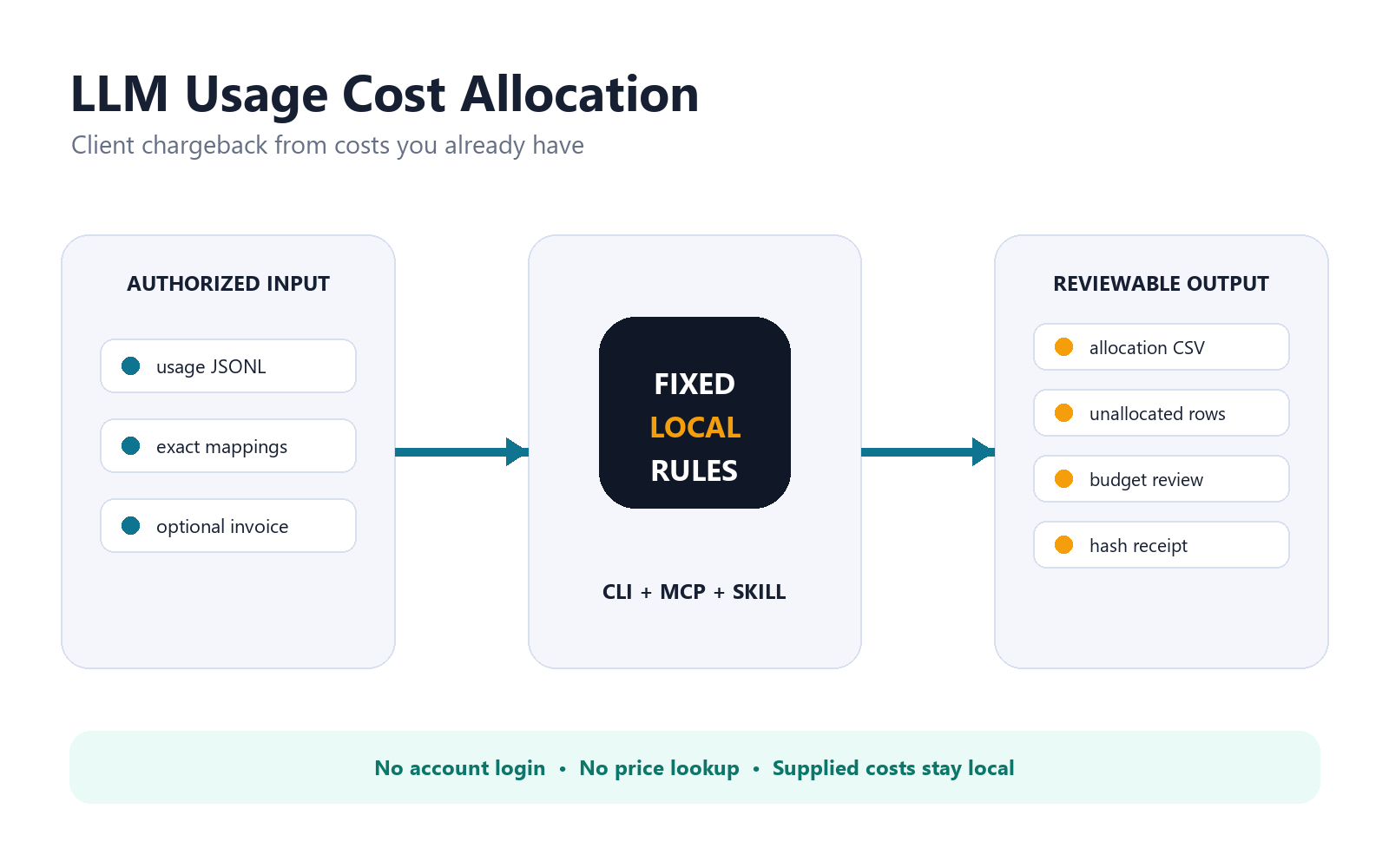The image size is (1389, 868).
Task: Click the 'CLI + MCP + SKILL' label
Action: coord(694,592)
